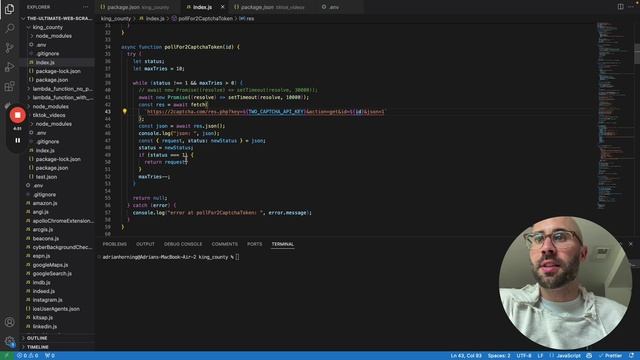Click Ln 43, Col 93 in status bar
640x360 pixels.
466,356
